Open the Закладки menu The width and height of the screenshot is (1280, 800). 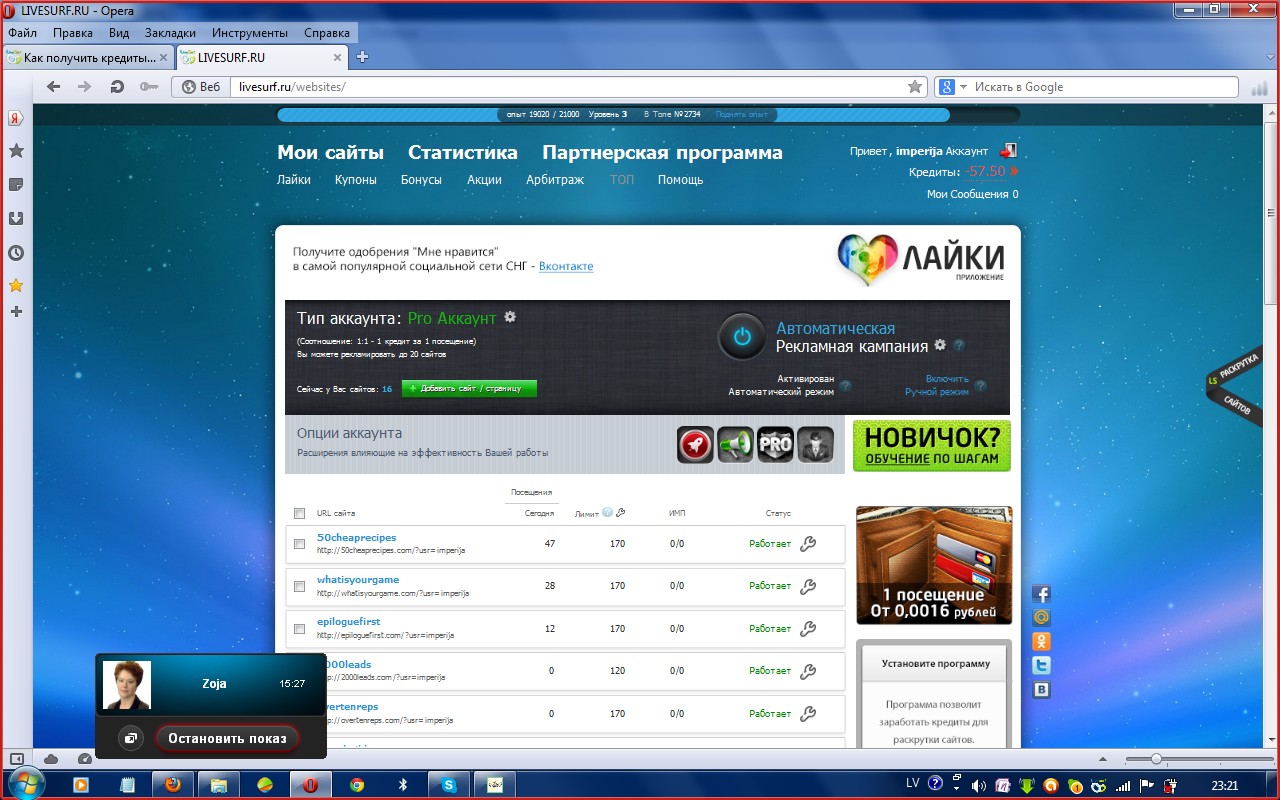170,33
